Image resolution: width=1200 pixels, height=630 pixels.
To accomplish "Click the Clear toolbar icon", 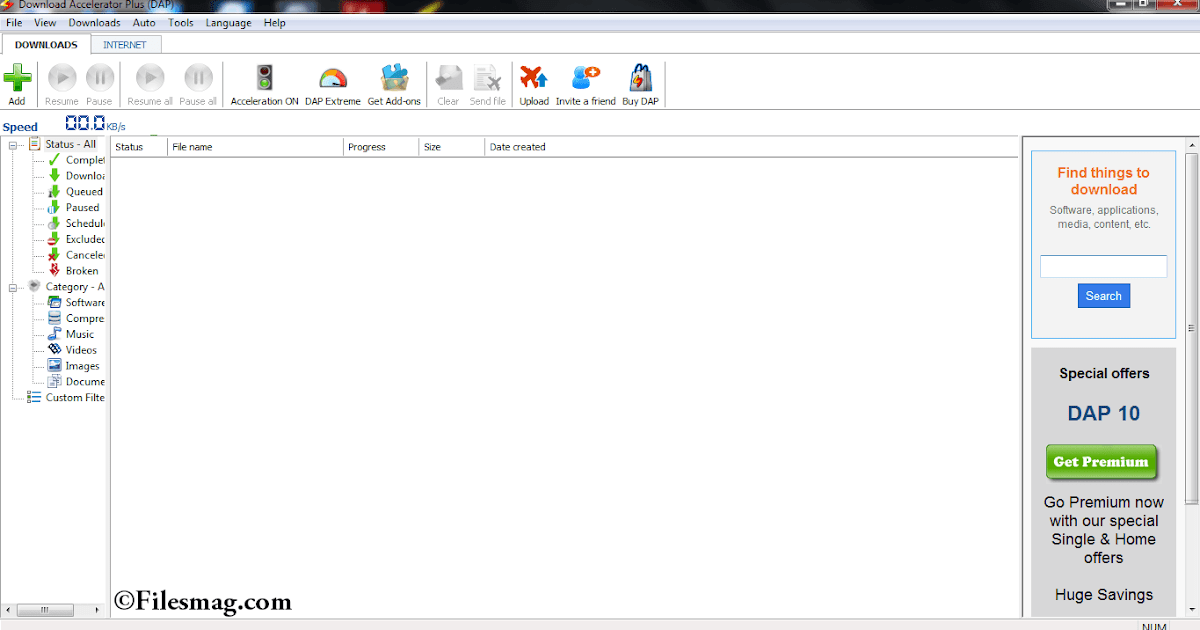I will pyautogui.click(x=448, y=78).
